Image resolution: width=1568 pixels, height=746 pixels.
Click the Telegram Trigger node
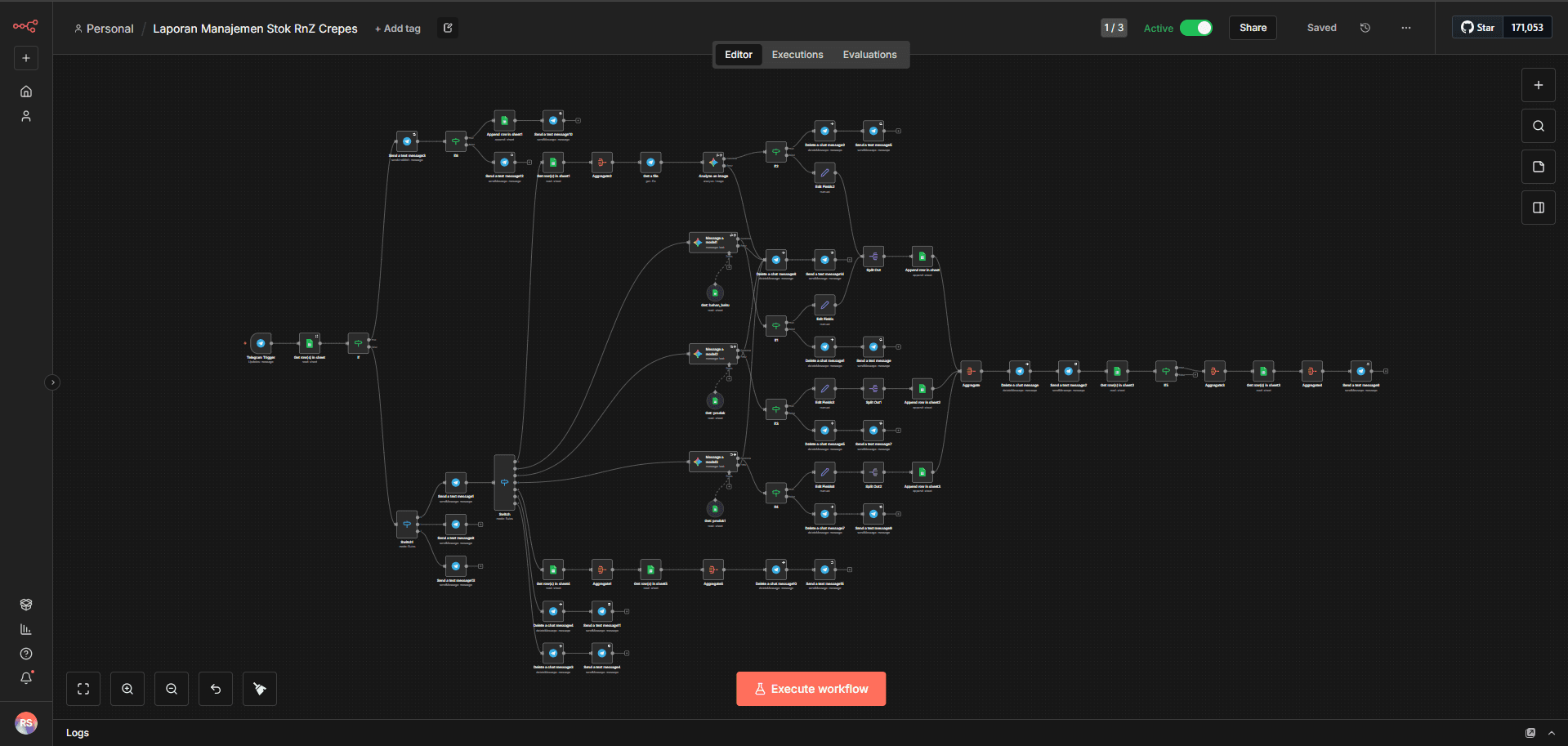click(x=261, y=343)
